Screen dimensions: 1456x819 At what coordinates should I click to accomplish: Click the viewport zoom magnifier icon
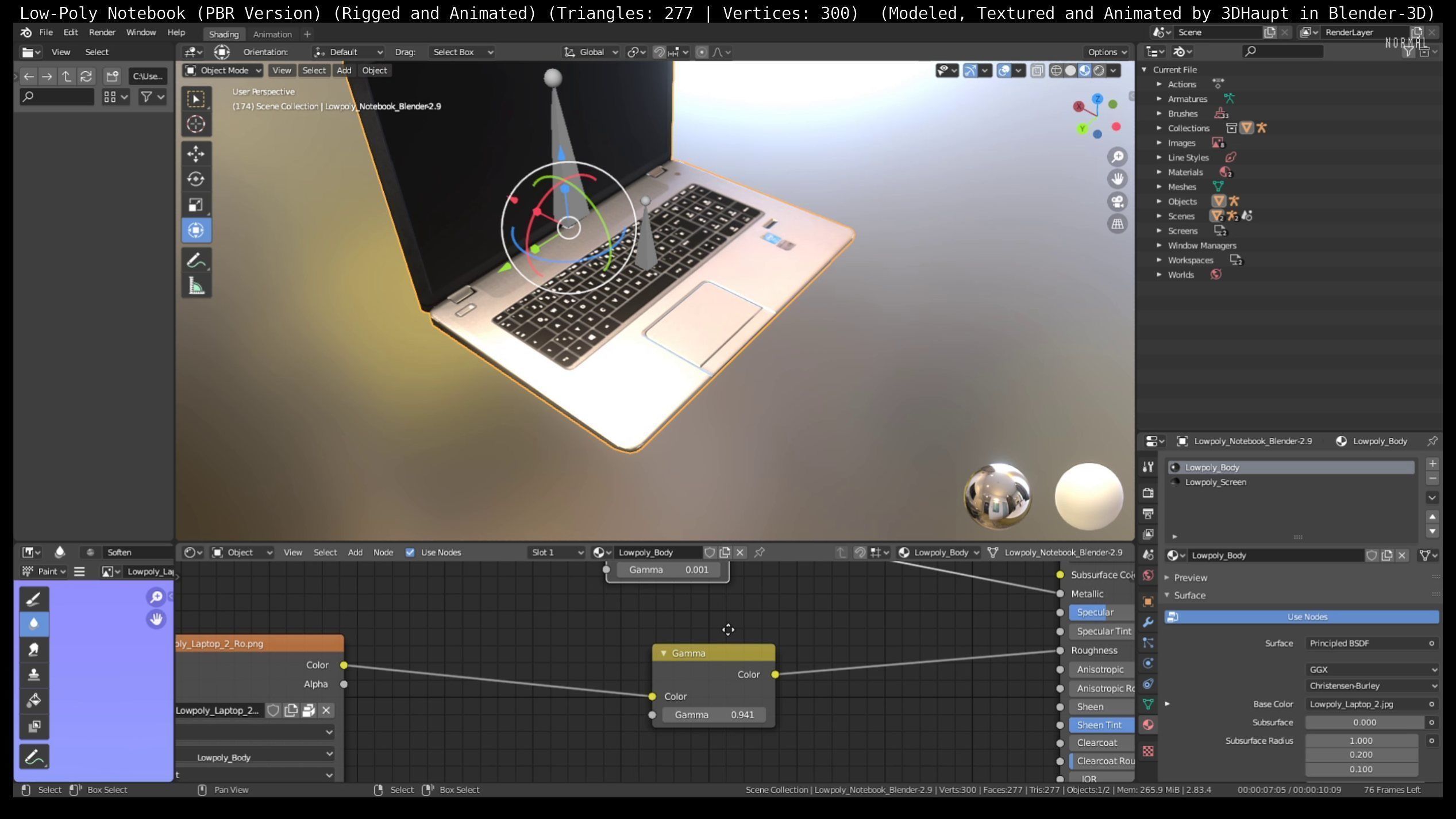[x=1117, y=157]
